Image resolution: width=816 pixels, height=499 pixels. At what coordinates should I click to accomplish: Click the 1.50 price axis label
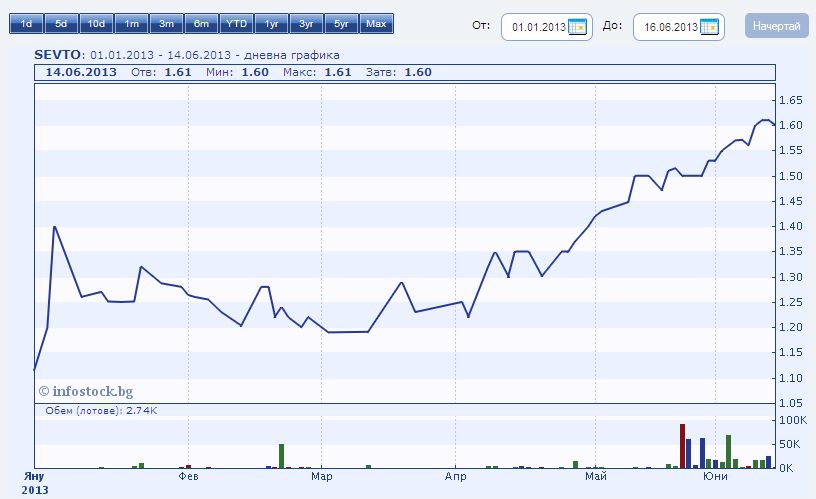tap(790, 176)
